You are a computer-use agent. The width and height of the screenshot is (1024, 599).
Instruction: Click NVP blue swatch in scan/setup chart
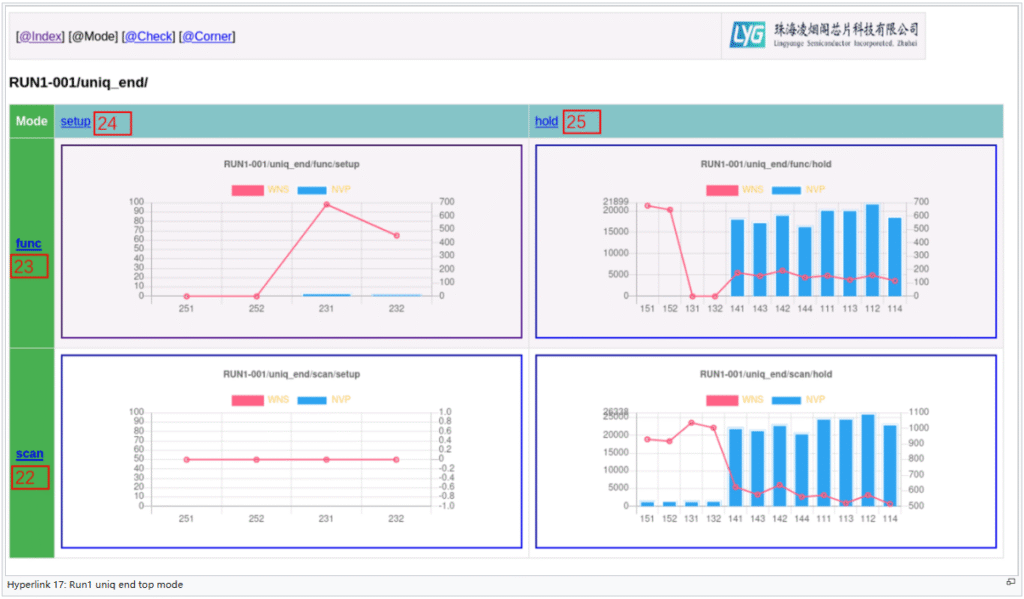pyautogui.click(x=311, y=400)
